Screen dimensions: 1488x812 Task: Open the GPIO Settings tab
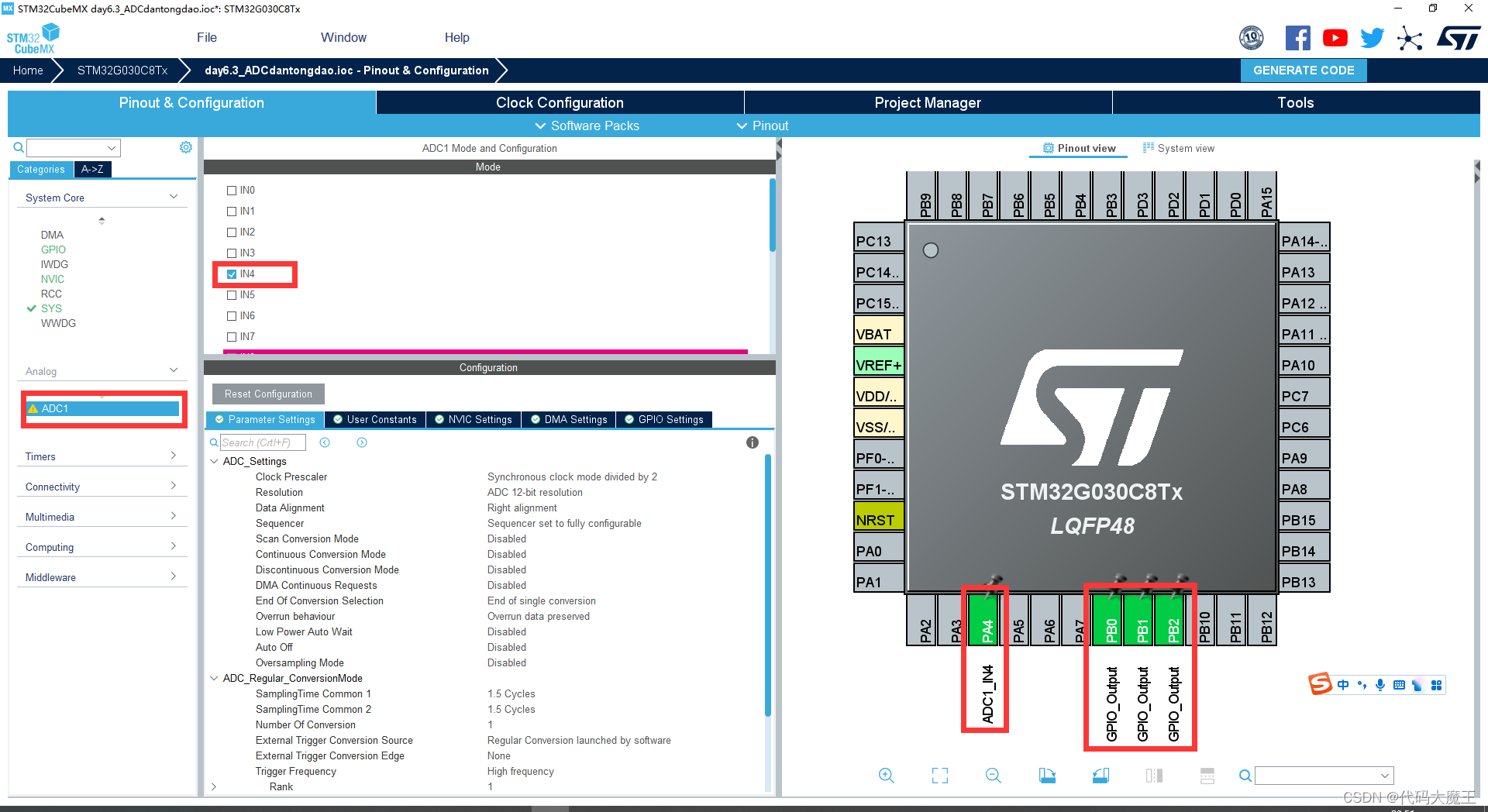pyautogui.click(x=664, y=419)
